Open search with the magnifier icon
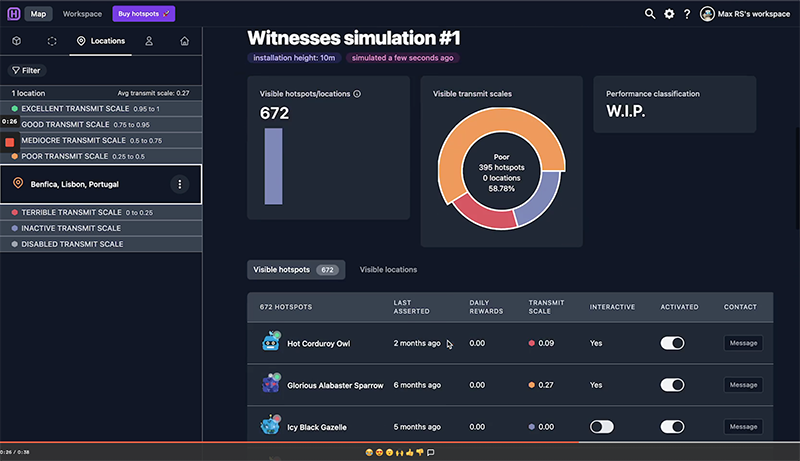The image size is (800, 461). tap(649, 14)
